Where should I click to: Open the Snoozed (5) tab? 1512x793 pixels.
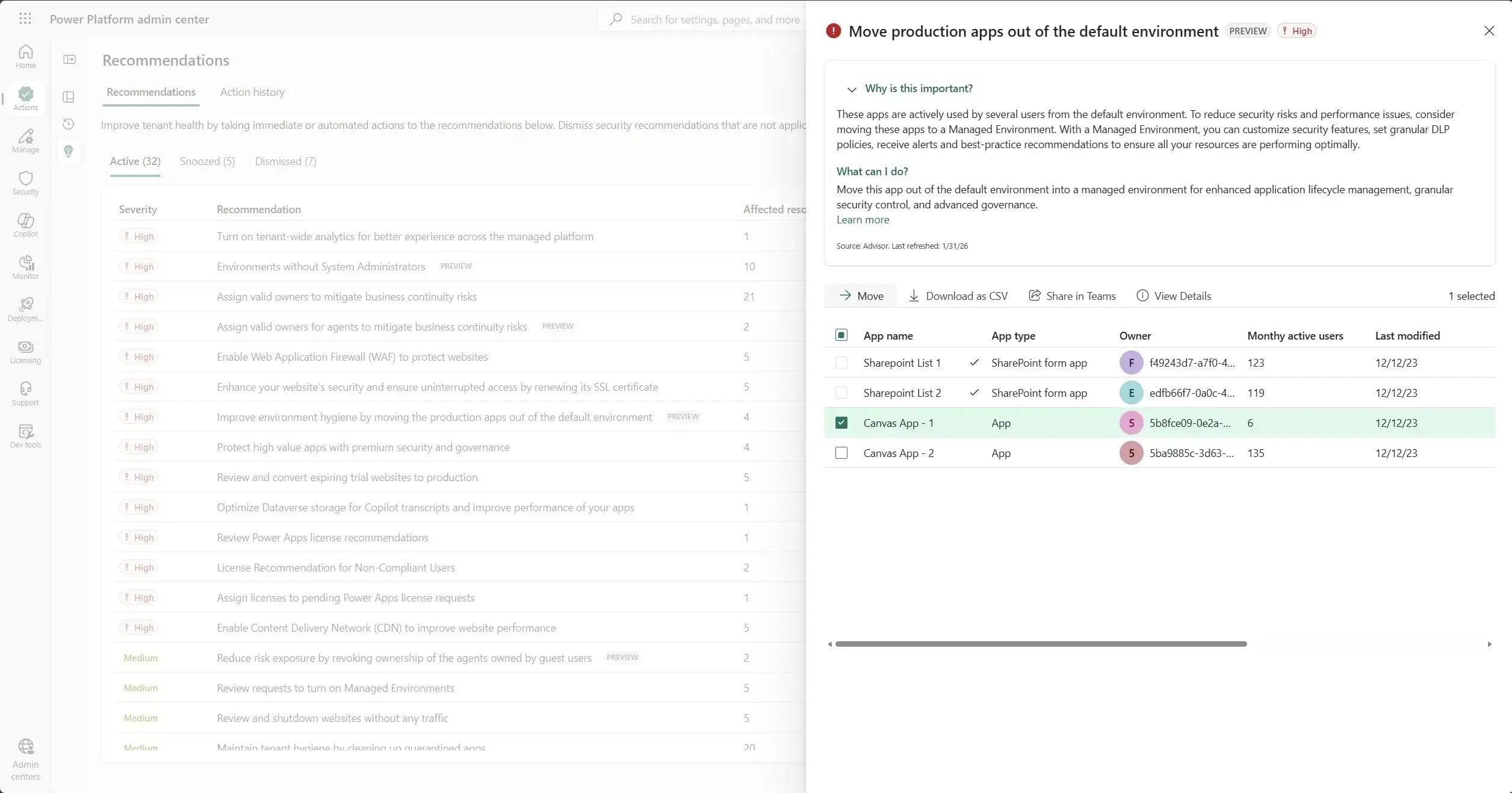pos(206,161)
